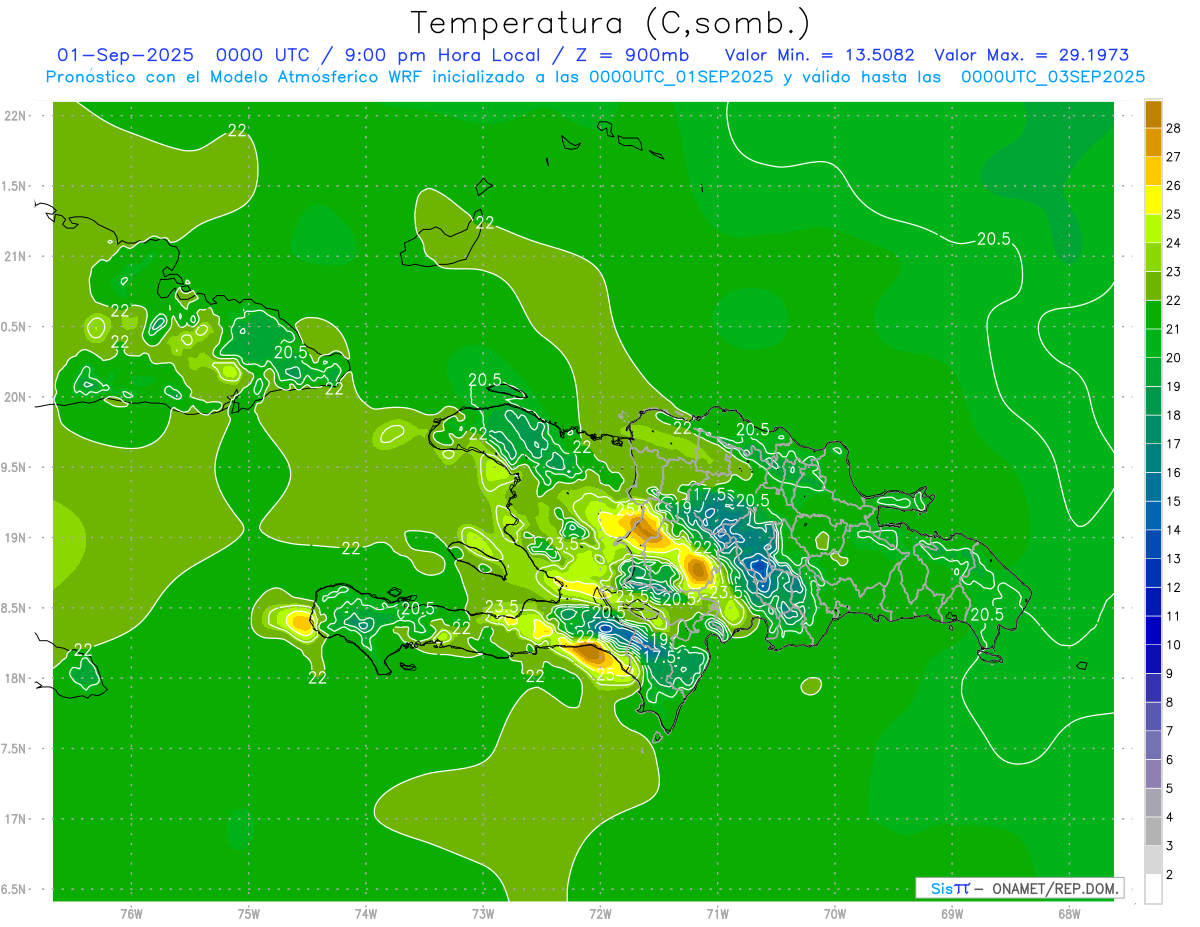The width and height of the screenshot is (1200, 927).
Task: Click the "21N" latitude axis label
Action: pyautogui.click(x=16, y=256)
